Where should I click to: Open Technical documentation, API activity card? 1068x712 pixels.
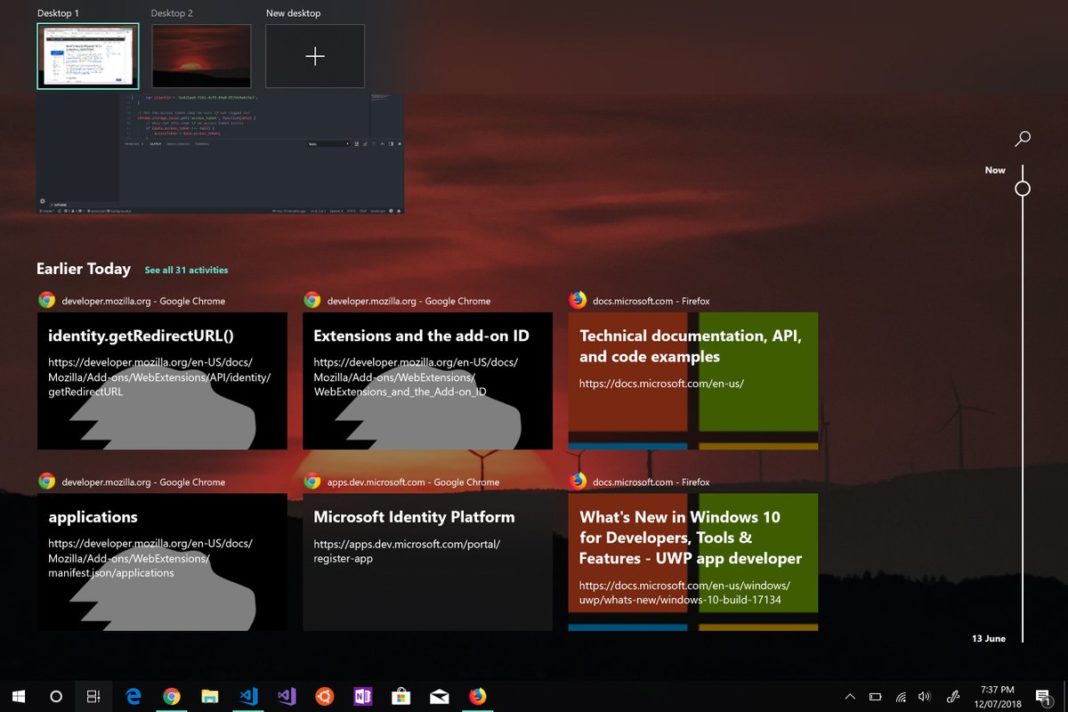pos(693,380)
